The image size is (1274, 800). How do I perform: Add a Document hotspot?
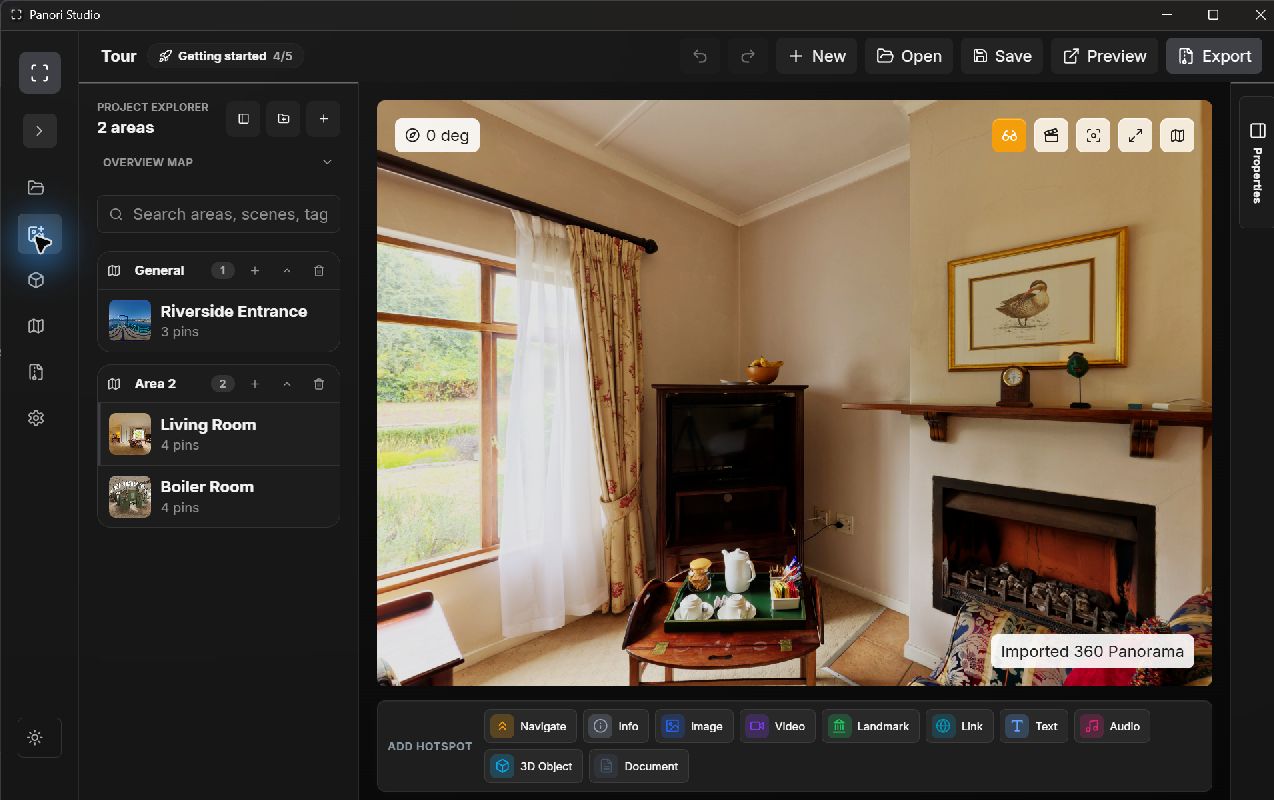pos(639,766)
